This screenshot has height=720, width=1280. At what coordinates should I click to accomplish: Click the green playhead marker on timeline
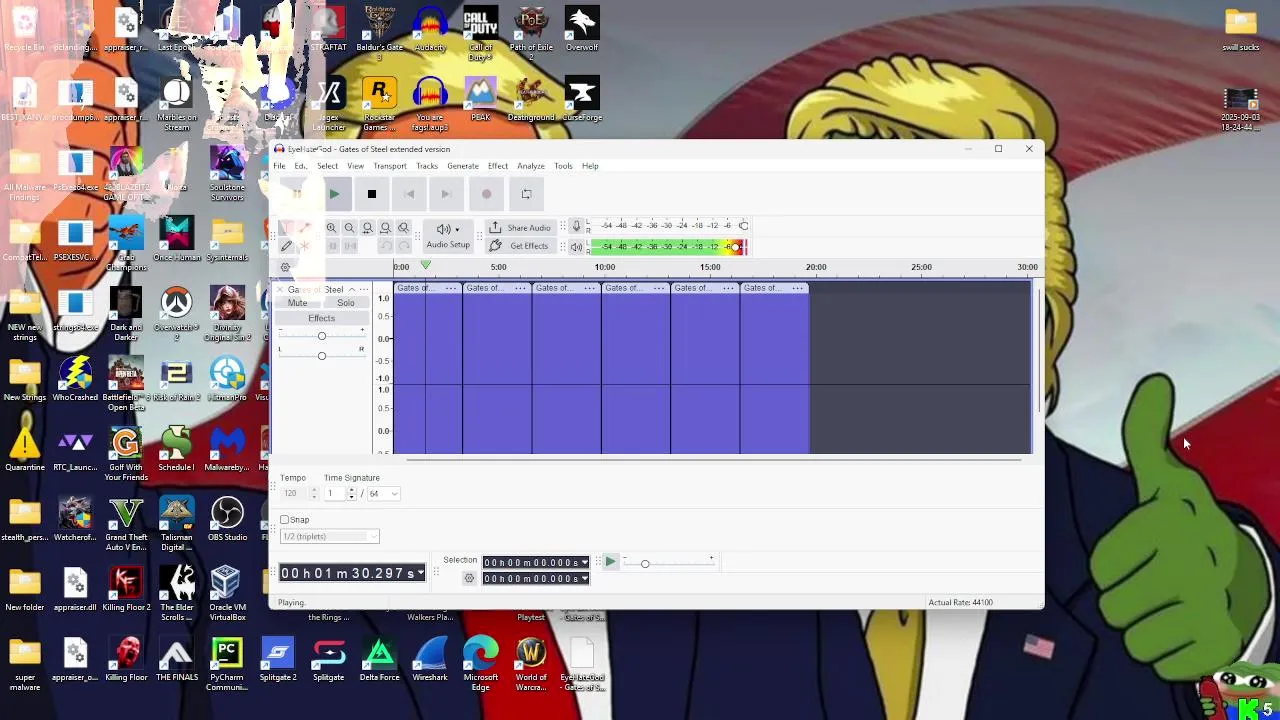coord(425,265)
